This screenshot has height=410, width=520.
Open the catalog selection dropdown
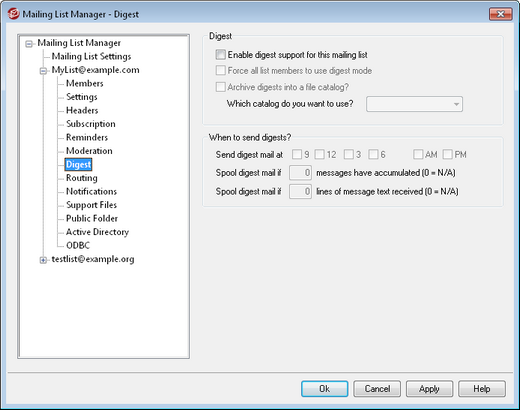coord(414,104)
